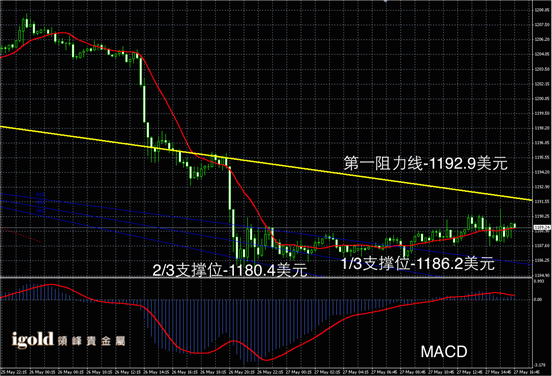Click the MACD 0.00 zero level label
The width and height of the screenshot is (552, 376).
pos(538,300)
